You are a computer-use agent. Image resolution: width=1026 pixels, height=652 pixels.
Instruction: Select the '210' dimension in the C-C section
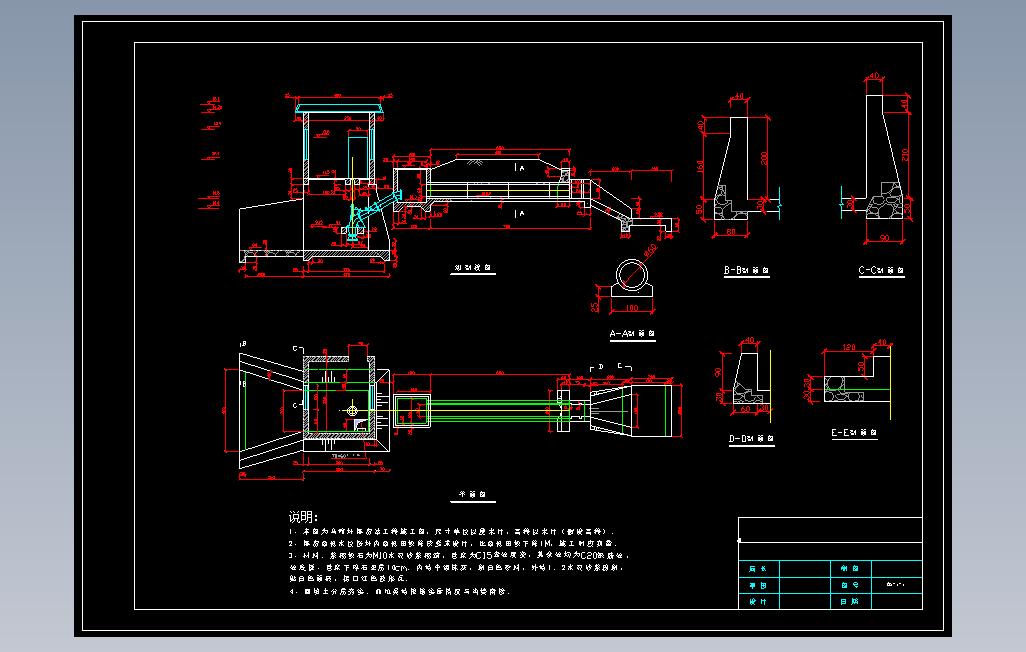(x=905, y=154)
